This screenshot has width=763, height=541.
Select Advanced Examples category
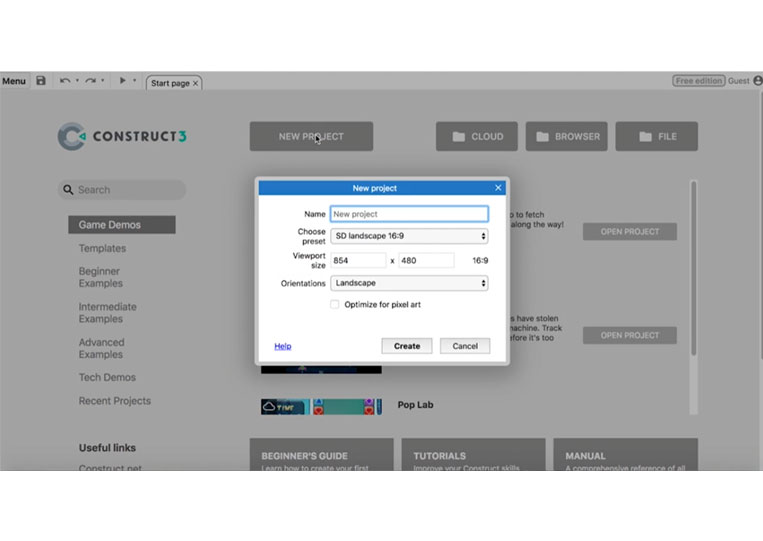(x=102, y=348)
